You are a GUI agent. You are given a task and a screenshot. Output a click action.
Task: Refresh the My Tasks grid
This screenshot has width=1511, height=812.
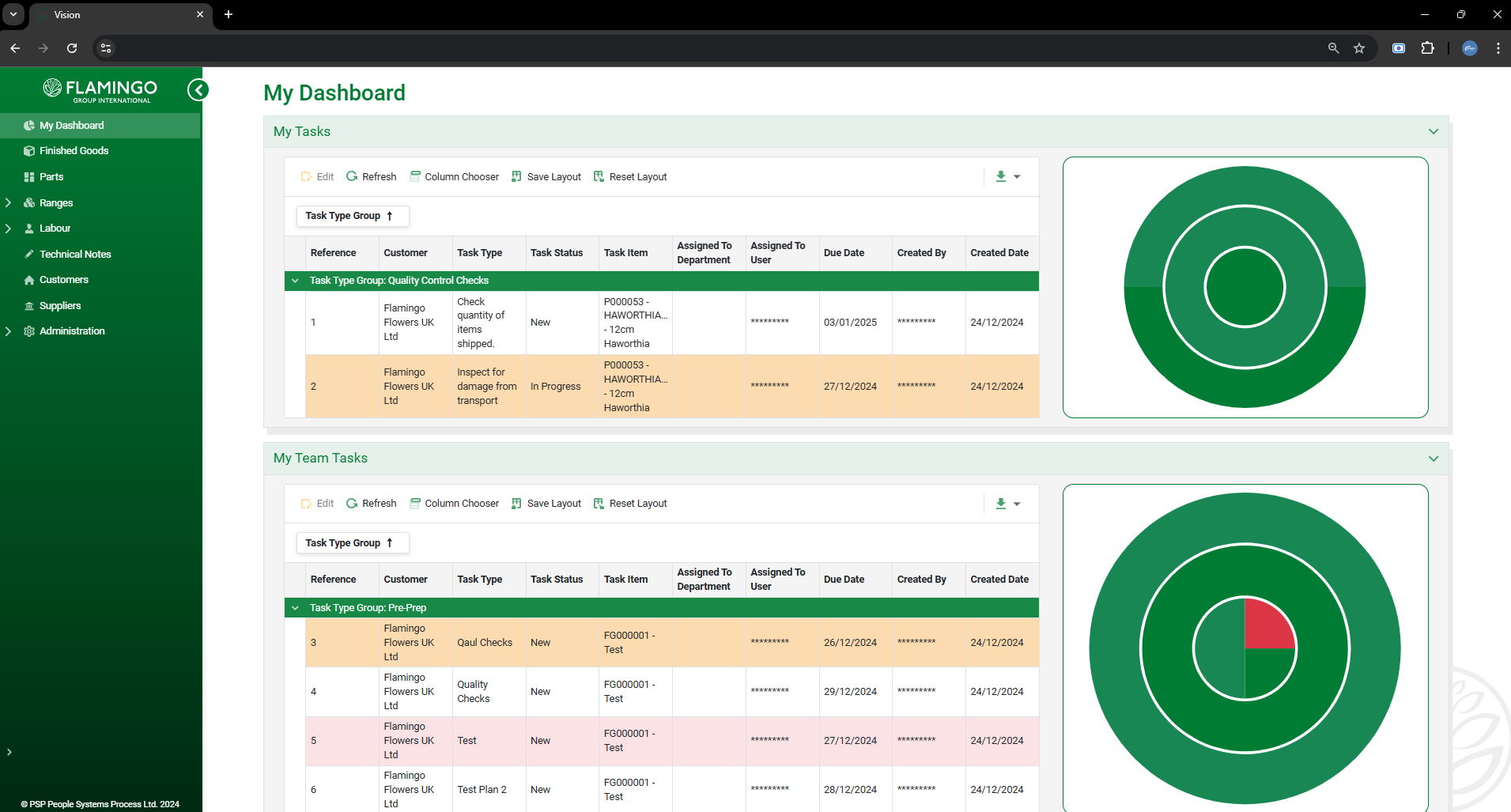[x=372, y=177]
